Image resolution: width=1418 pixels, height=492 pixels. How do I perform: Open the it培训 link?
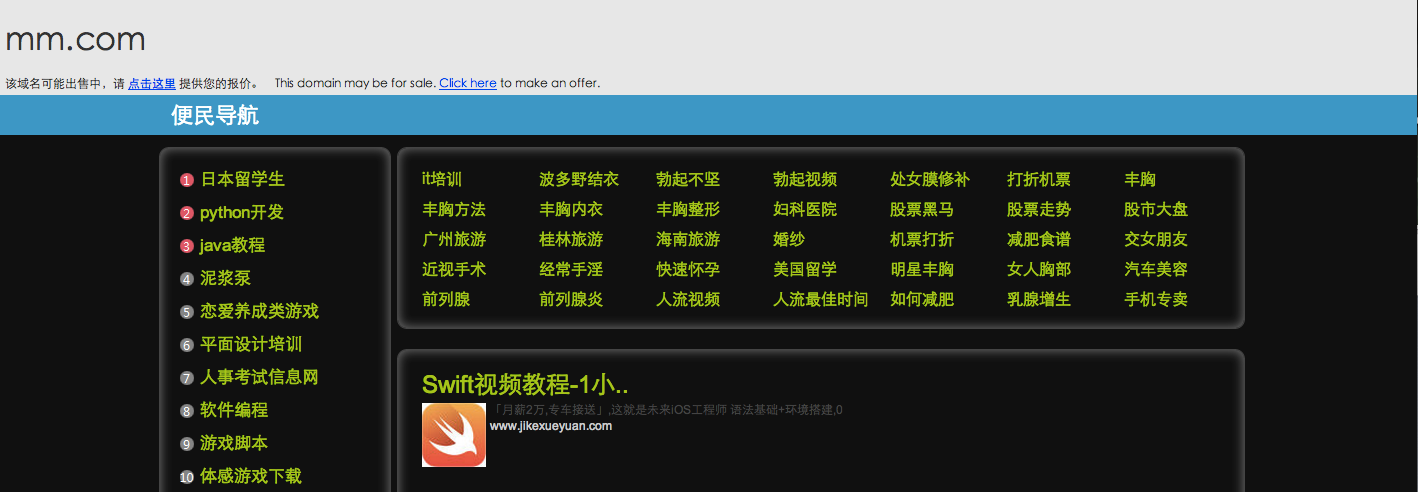pyautogui.click(x=442, y=179)
